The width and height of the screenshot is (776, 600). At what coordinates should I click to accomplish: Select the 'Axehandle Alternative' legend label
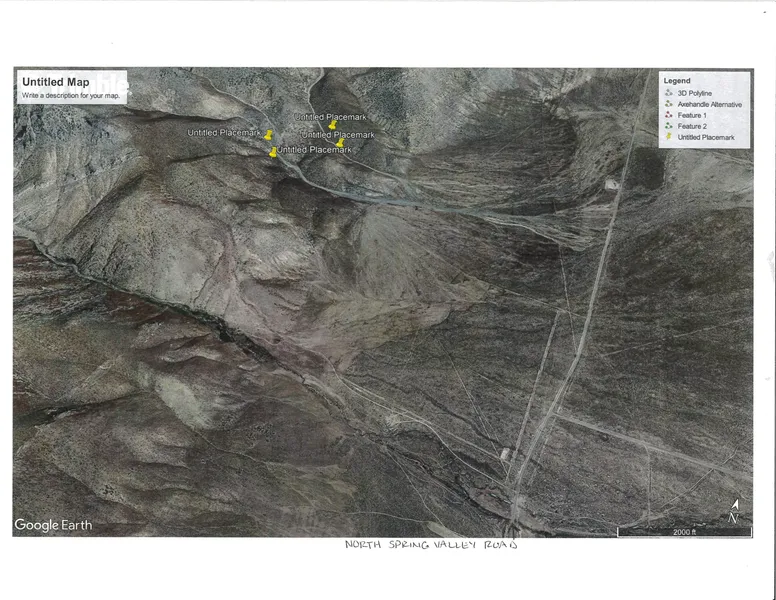tap(709, 104)
